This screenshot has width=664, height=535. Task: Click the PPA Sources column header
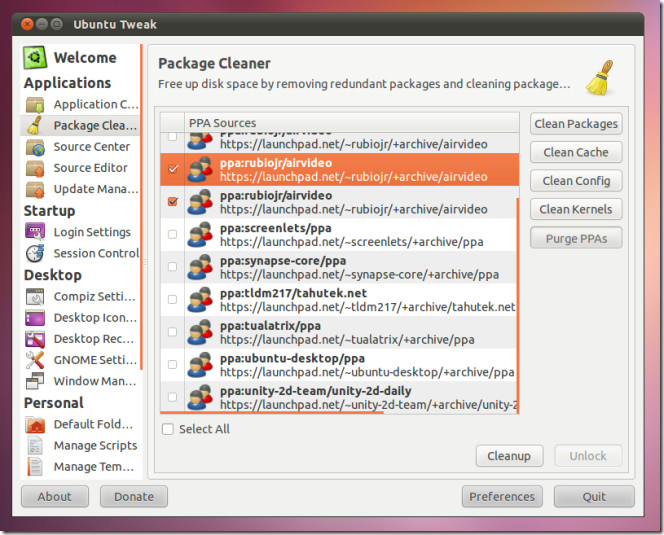[x=351, y=123]
